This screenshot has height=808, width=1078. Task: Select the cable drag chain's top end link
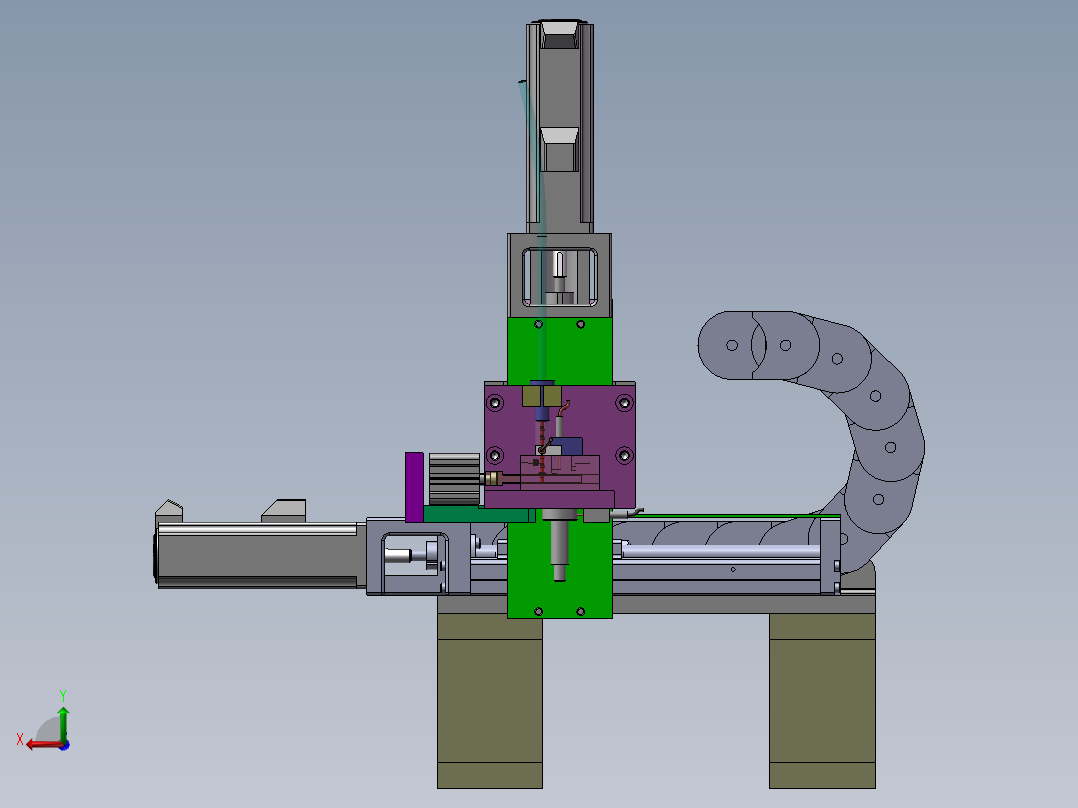(732, 345)
